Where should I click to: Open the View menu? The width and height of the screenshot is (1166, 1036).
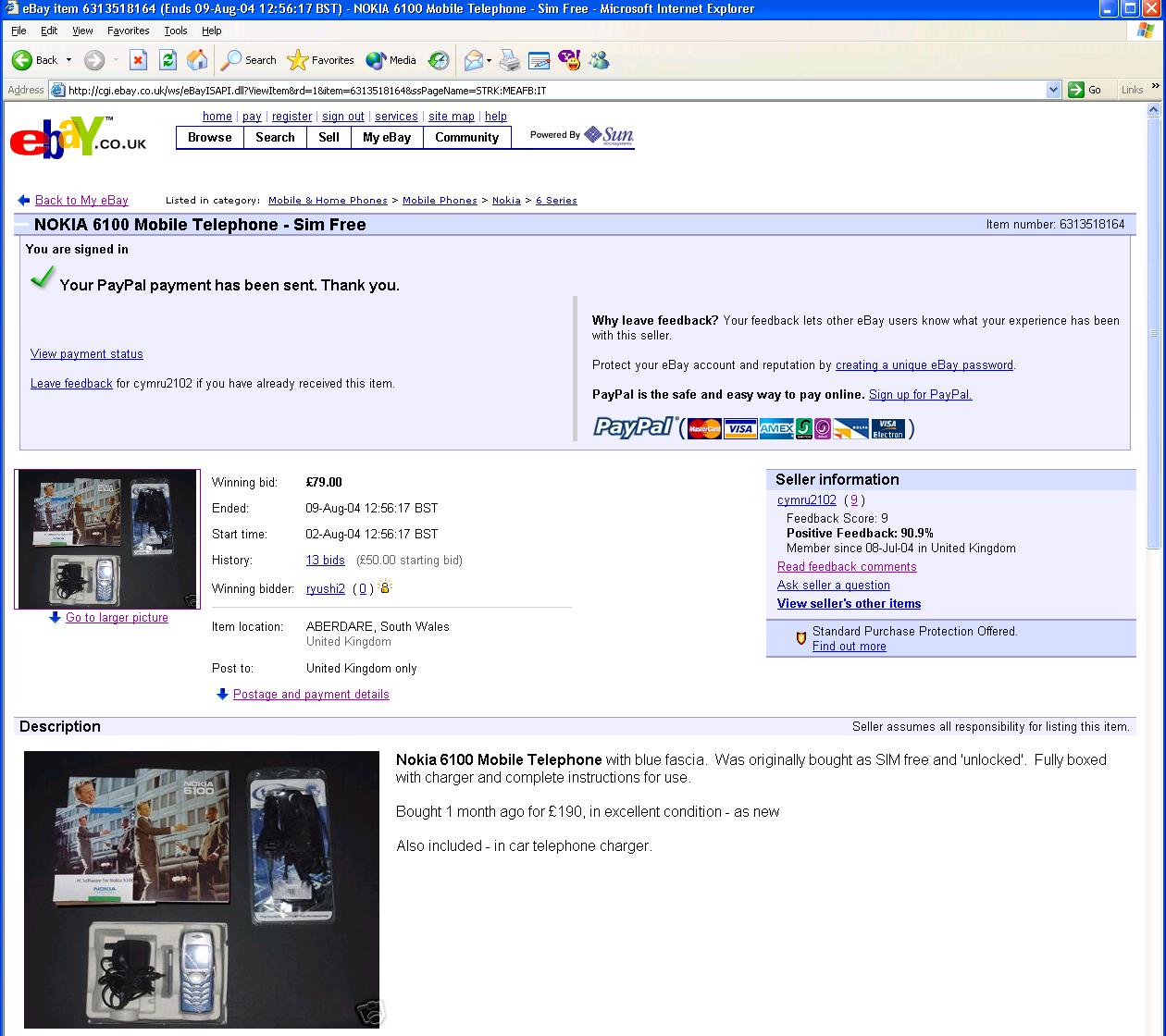(x=82, y=31)
